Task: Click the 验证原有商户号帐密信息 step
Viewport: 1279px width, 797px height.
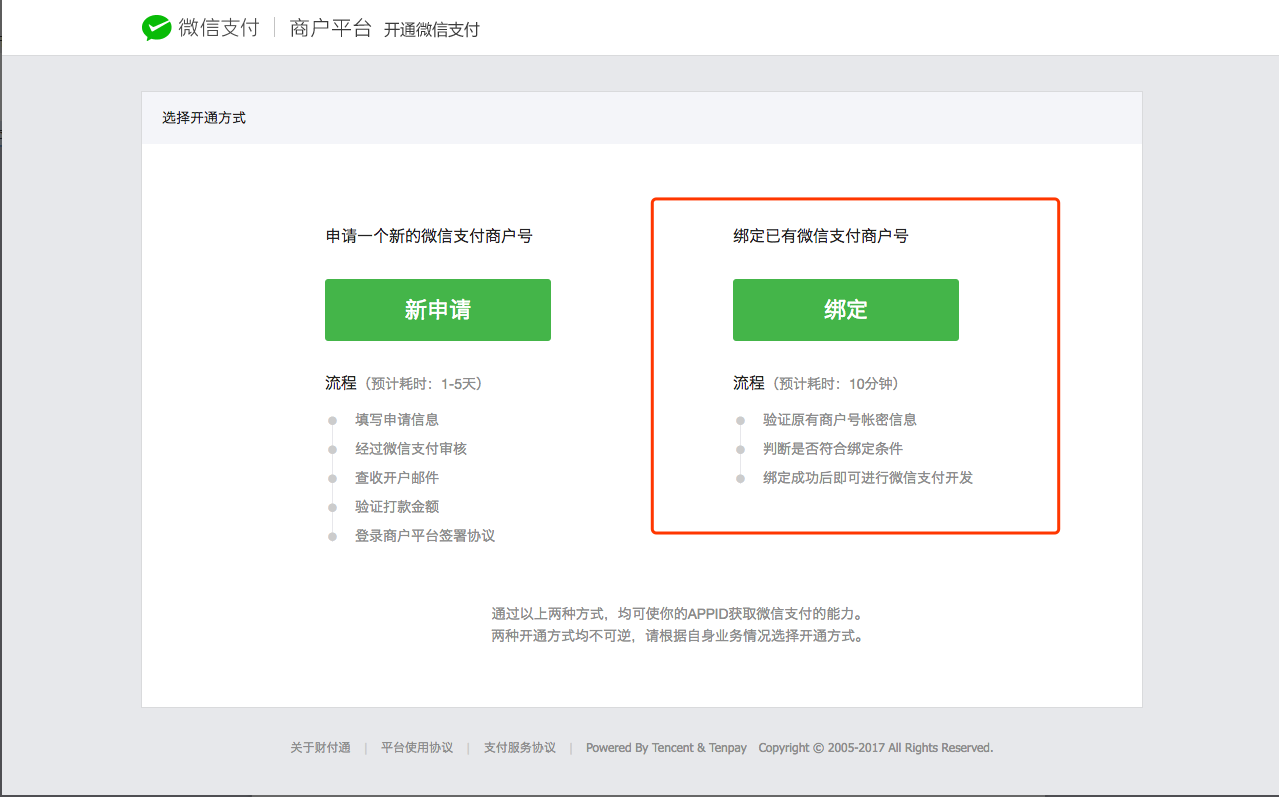Action: coord(840,420)
